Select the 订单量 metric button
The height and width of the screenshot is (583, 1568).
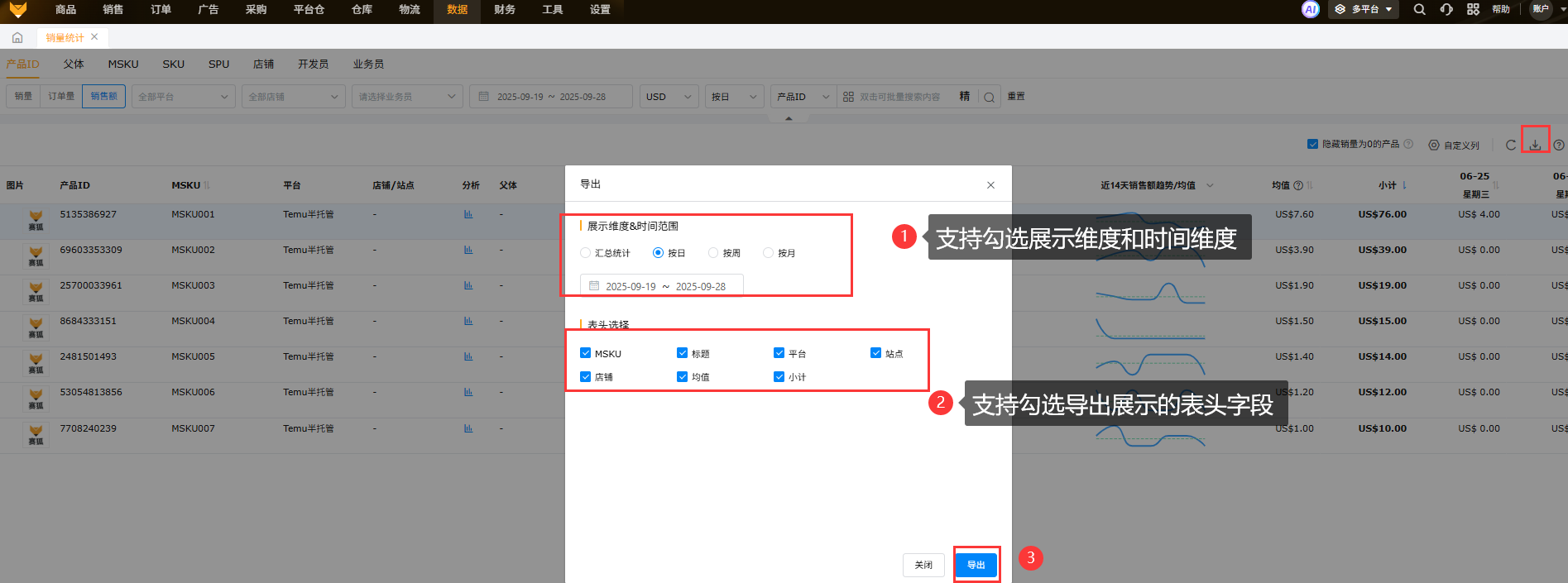(x=61, y=96)
